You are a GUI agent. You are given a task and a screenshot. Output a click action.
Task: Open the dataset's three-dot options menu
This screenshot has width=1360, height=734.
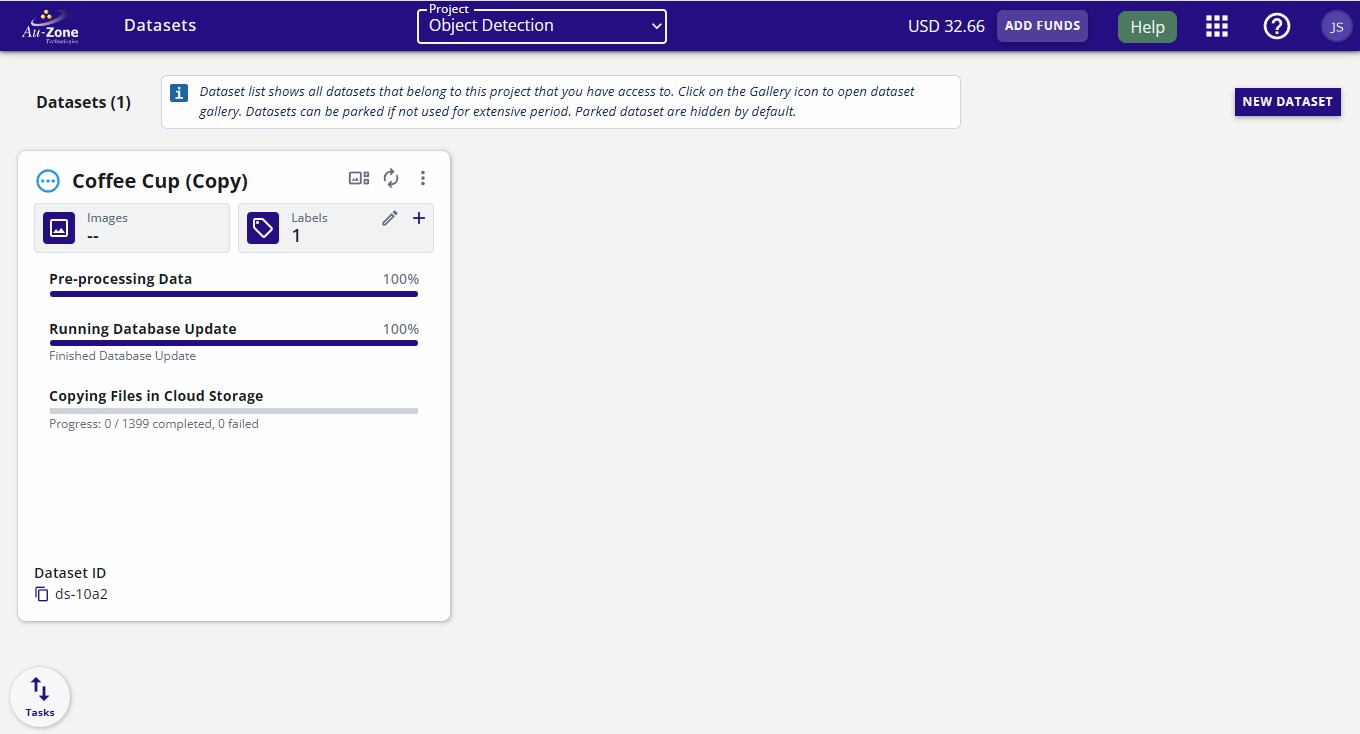(423, 177)
